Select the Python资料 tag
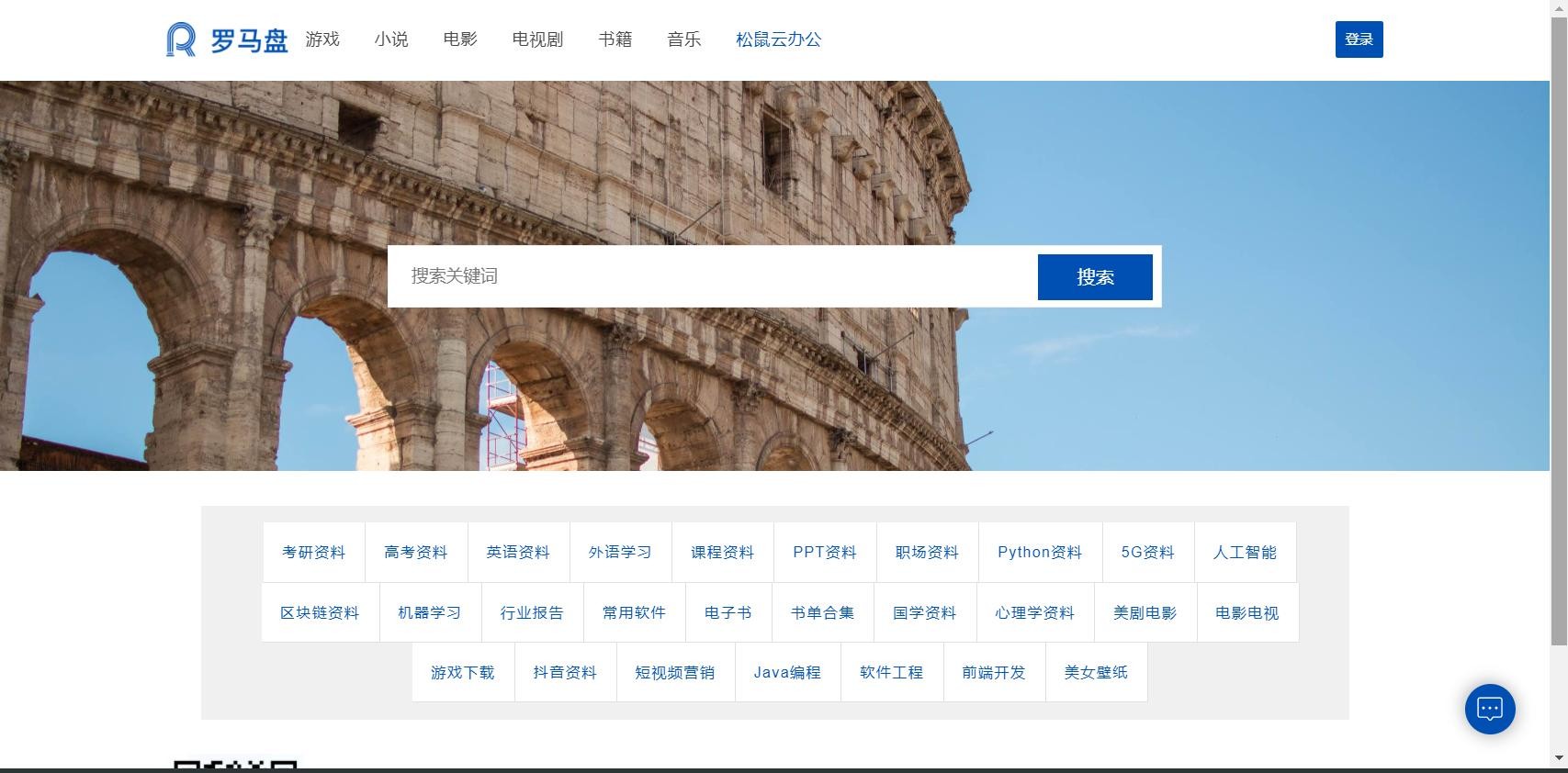 coord(1039,553)
